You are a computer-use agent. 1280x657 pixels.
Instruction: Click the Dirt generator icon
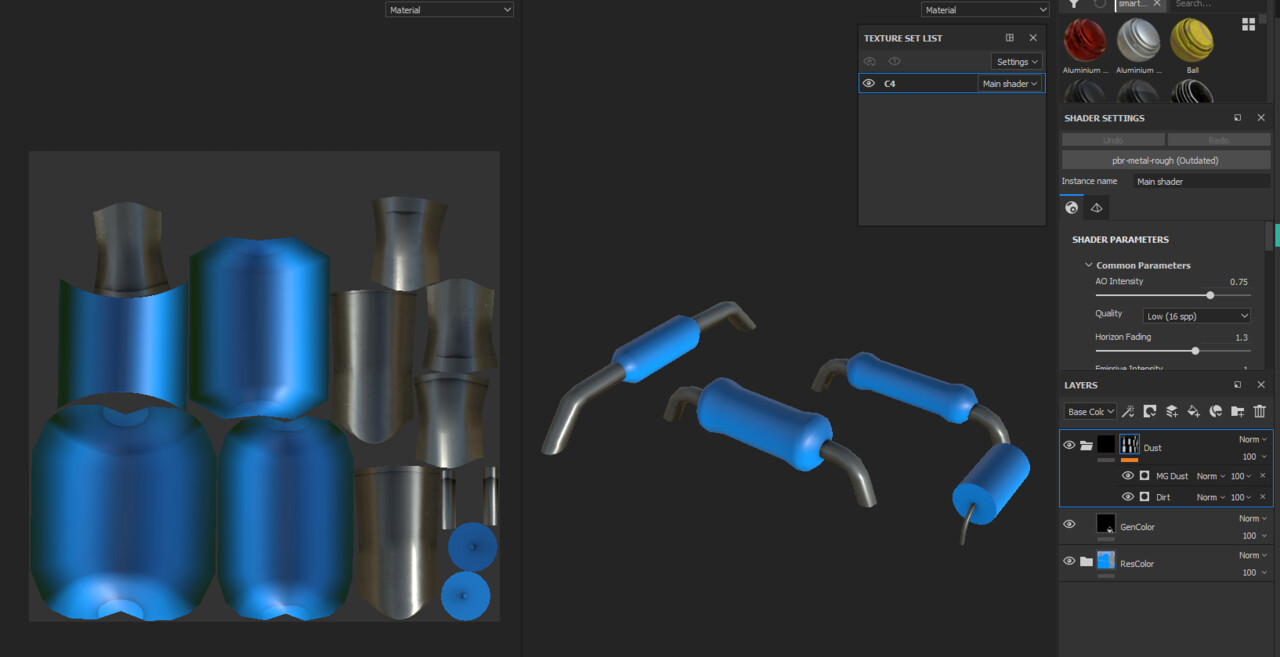coord(1144,497)
